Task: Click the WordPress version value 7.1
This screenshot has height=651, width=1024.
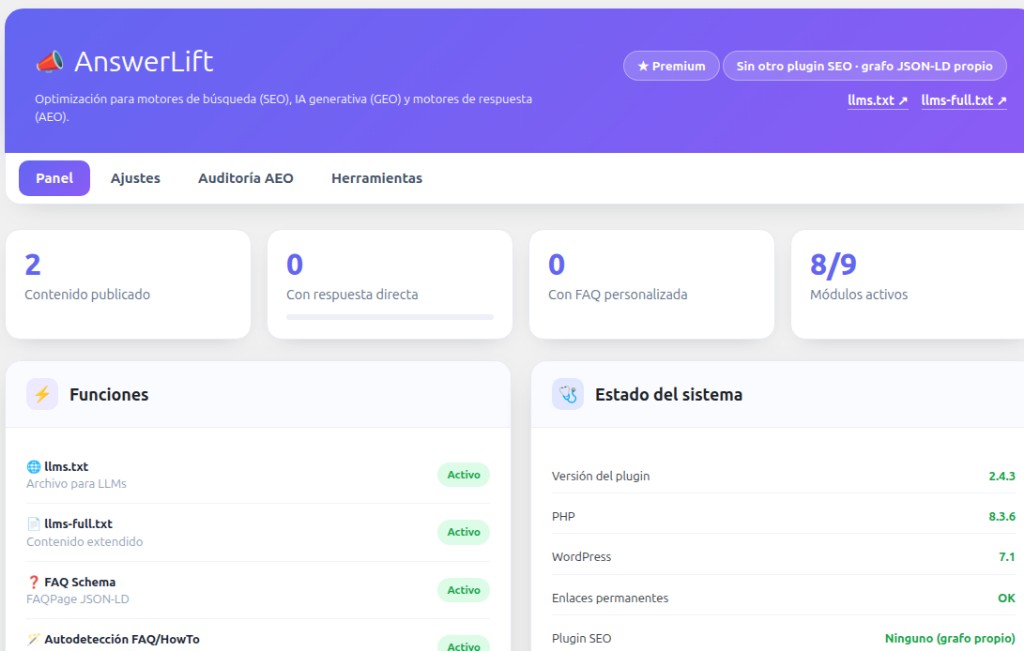Action: (1007, 557)
